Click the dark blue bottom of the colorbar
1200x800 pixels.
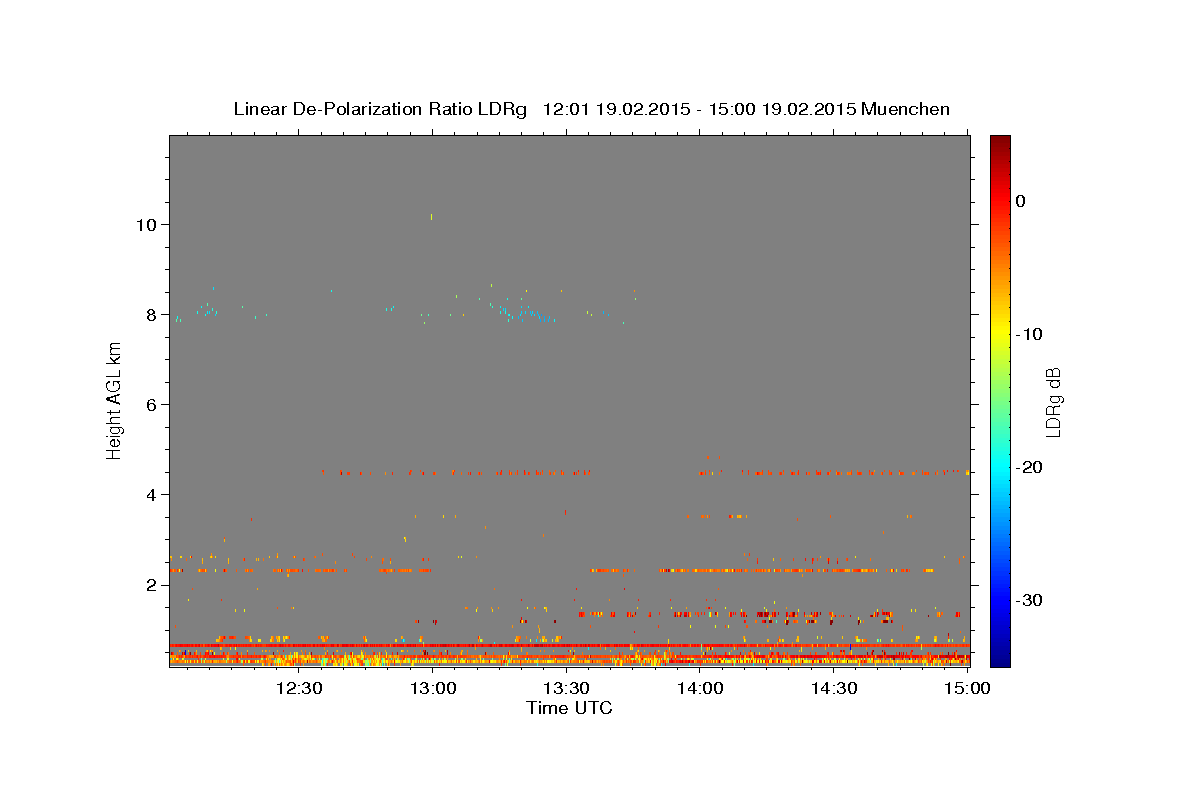click(1000, 658)
